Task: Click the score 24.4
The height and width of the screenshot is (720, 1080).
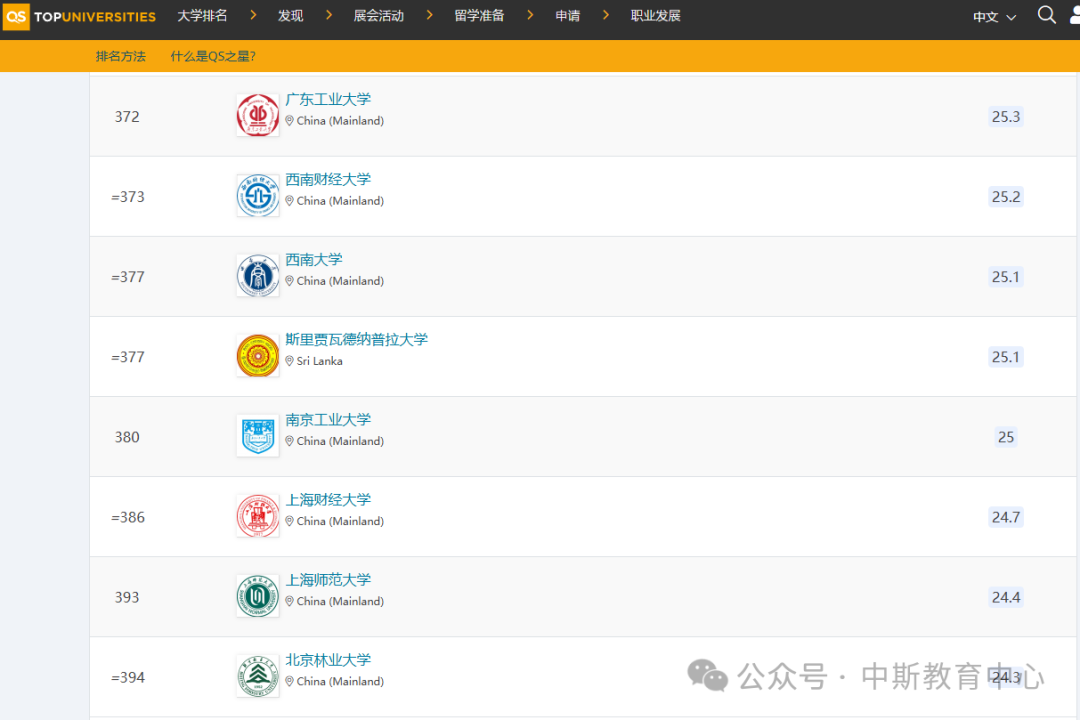Action: (1006, 597)
